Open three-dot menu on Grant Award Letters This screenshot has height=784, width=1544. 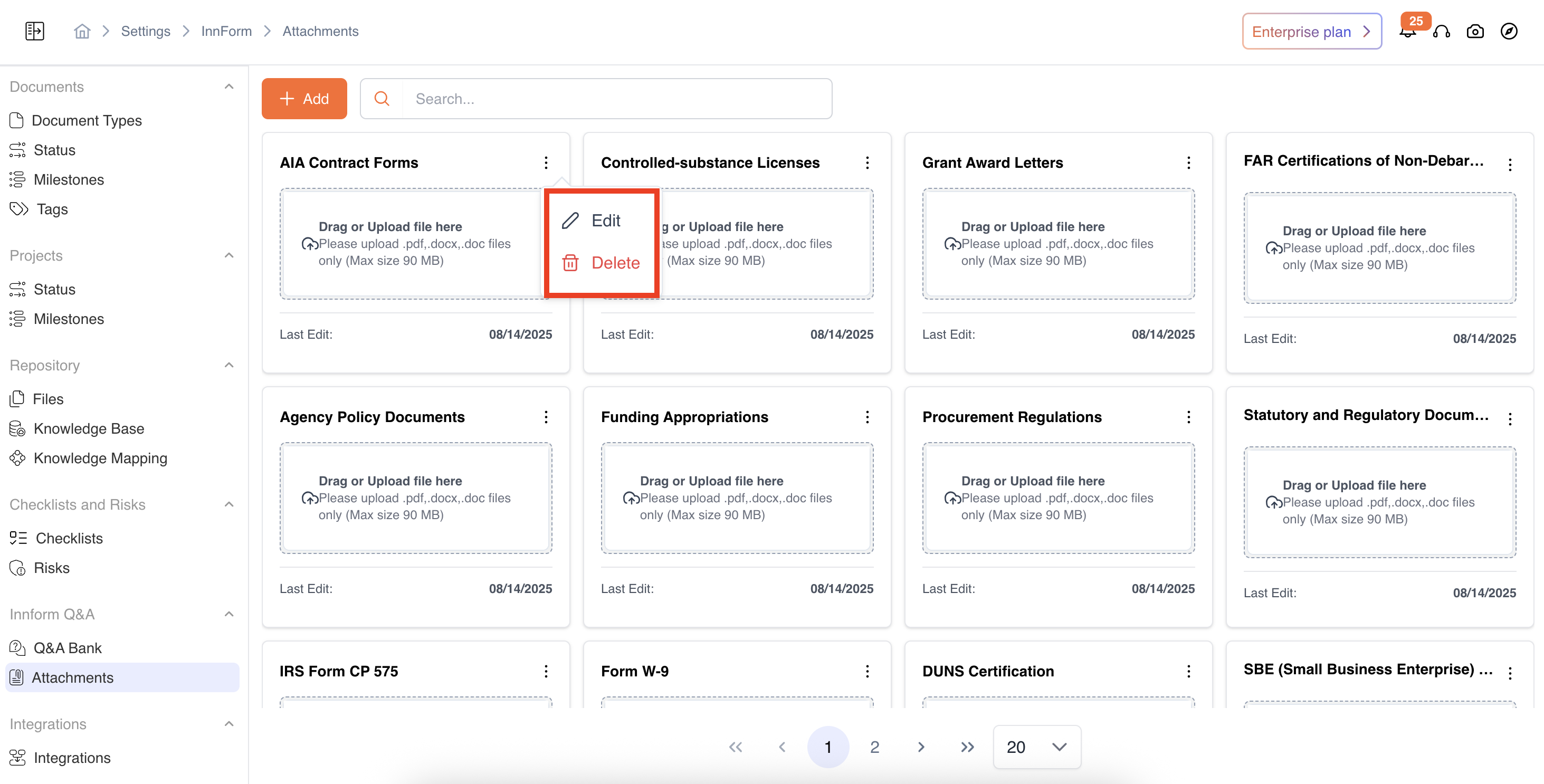1188,162
